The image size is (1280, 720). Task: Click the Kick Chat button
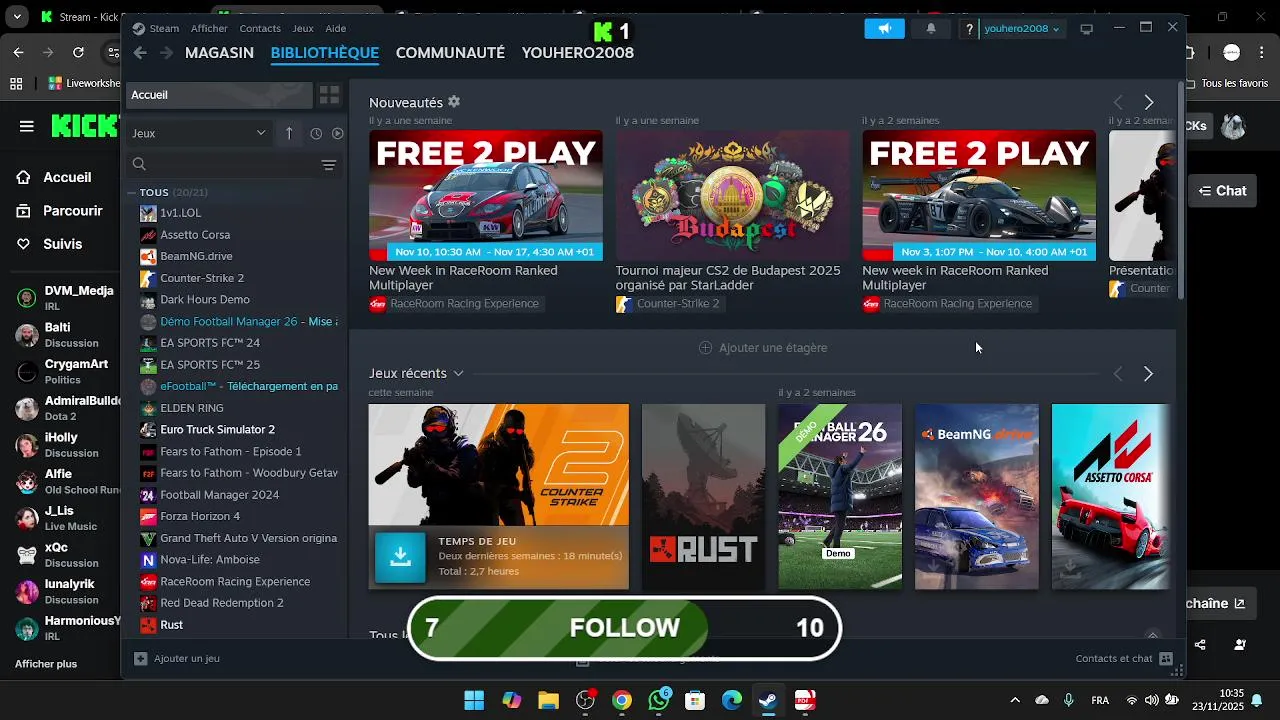click(1222, 191)
